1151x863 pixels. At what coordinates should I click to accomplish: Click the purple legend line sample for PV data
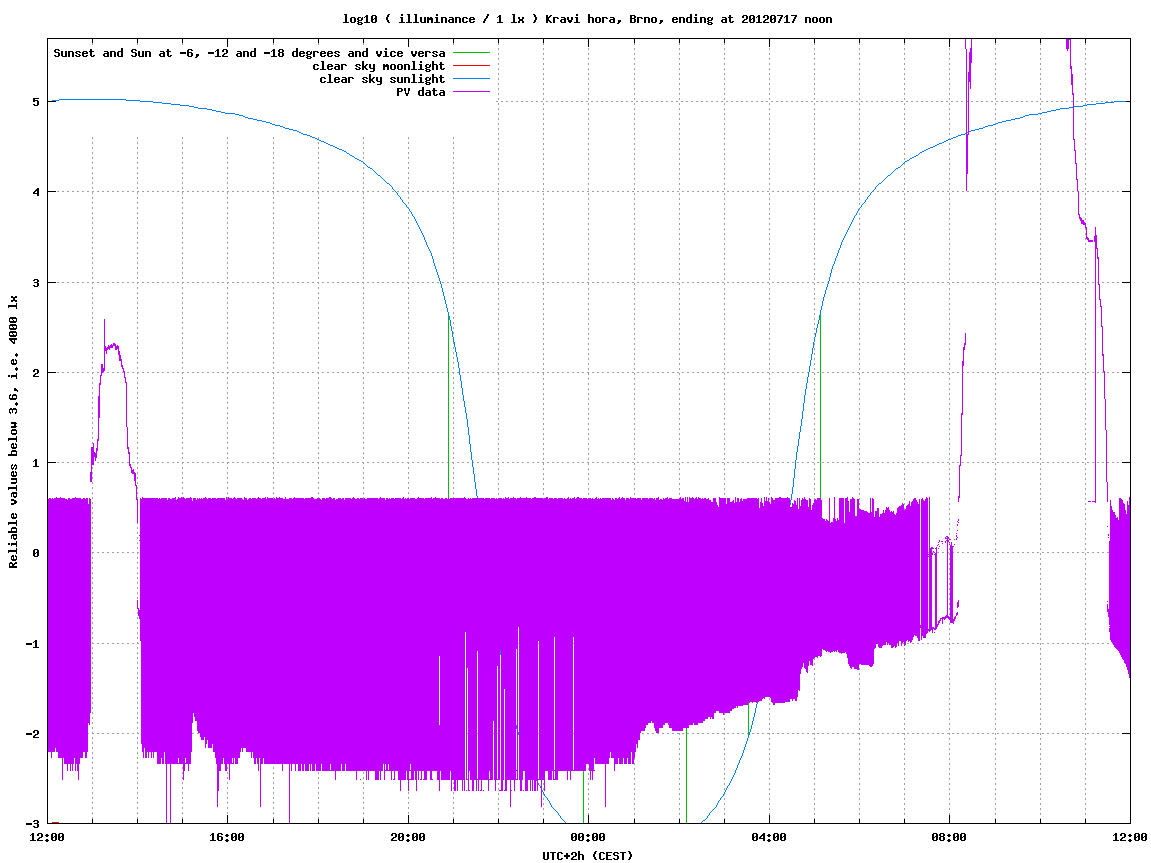pos(471,92)
